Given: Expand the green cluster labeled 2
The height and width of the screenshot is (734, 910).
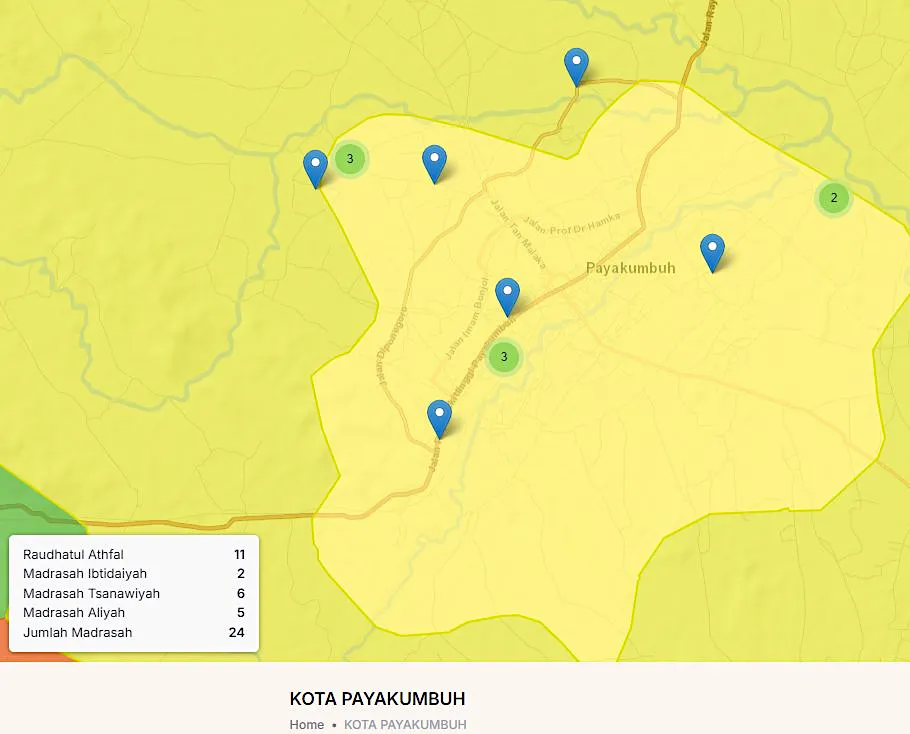Looking at the screenshot, I should click(x=833, y=198).
